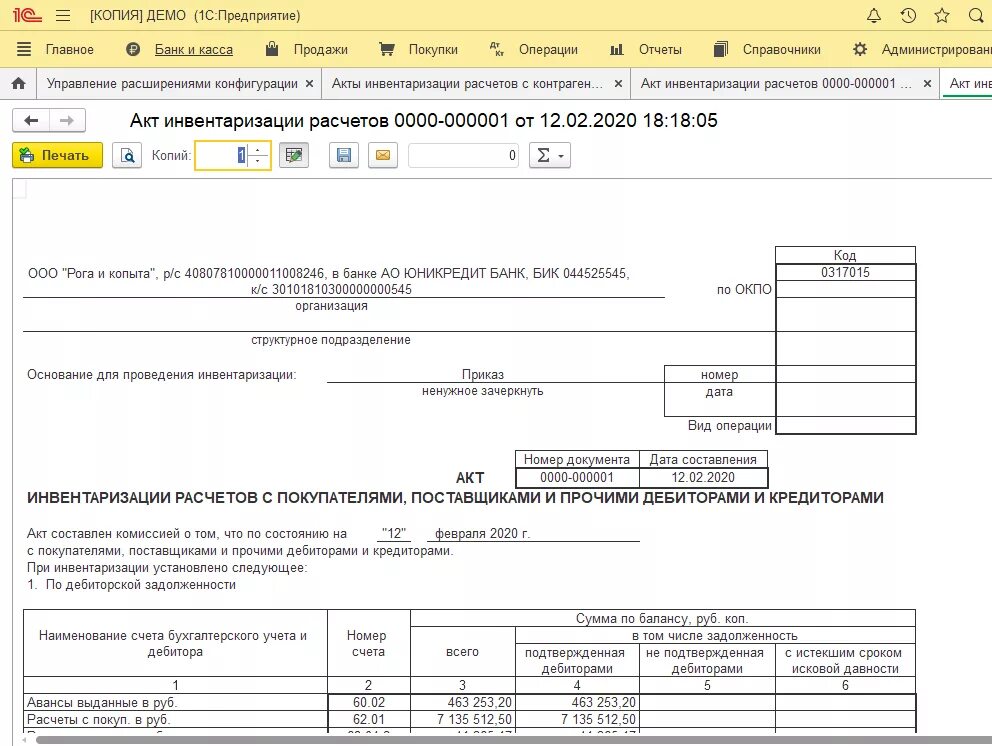The width and height of the screenshot is (992, 746).
Task: Select account number cell 62.01
Action: point(369,719)
